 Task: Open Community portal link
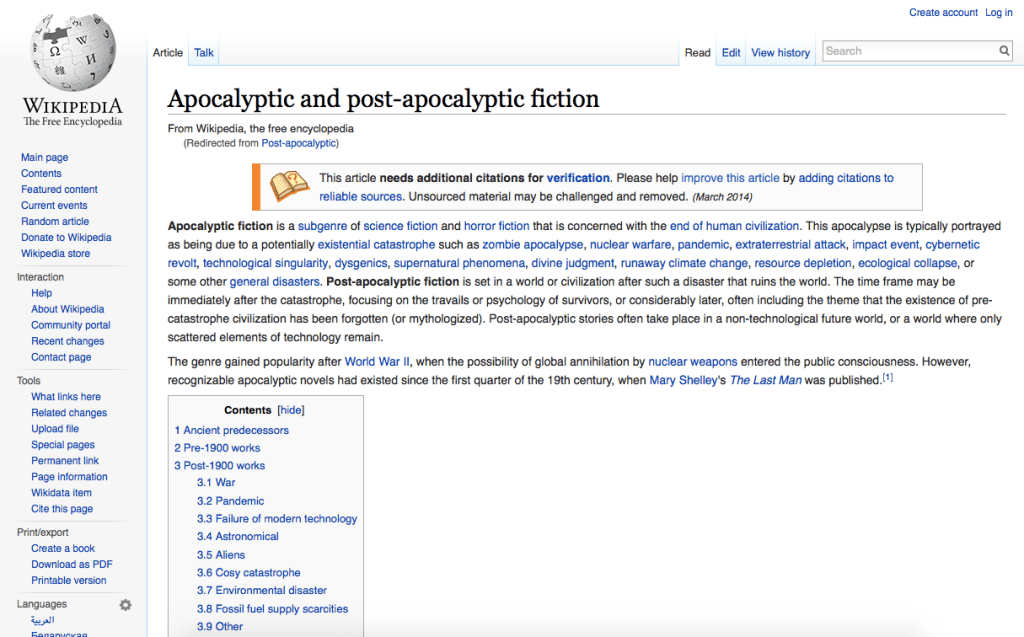[71, 325]
